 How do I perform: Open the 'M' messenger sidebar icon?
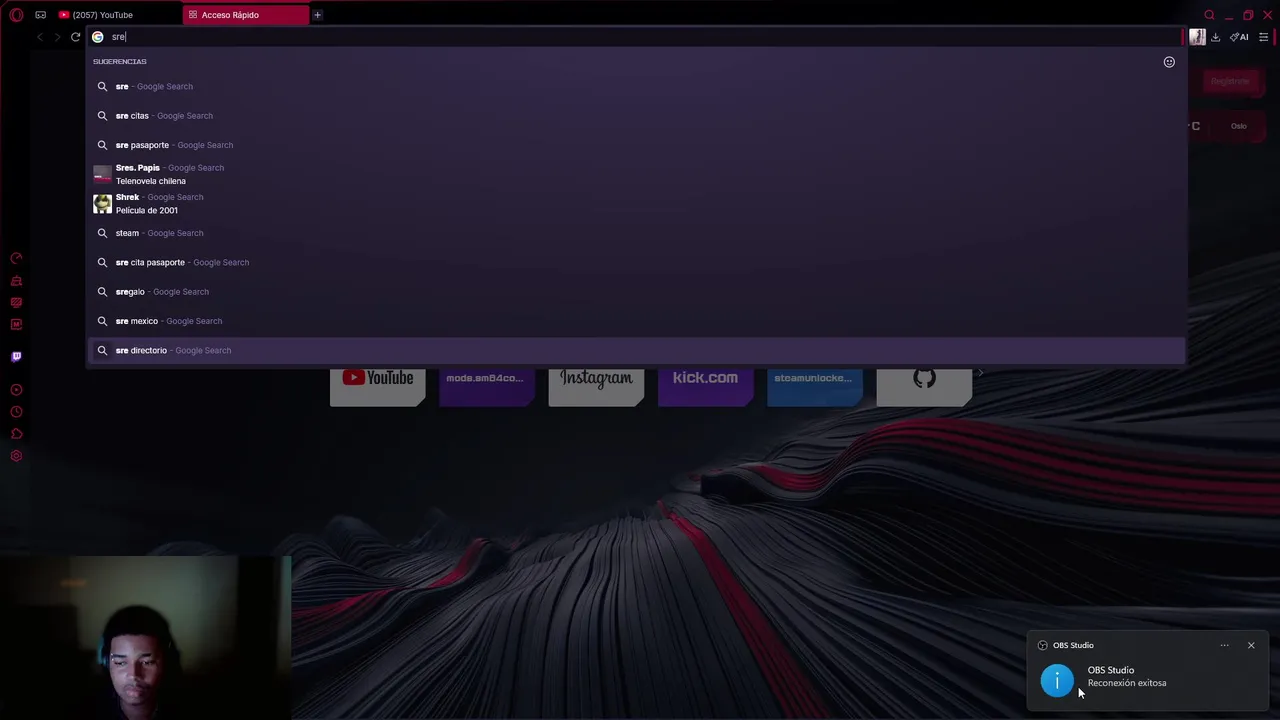16,324
